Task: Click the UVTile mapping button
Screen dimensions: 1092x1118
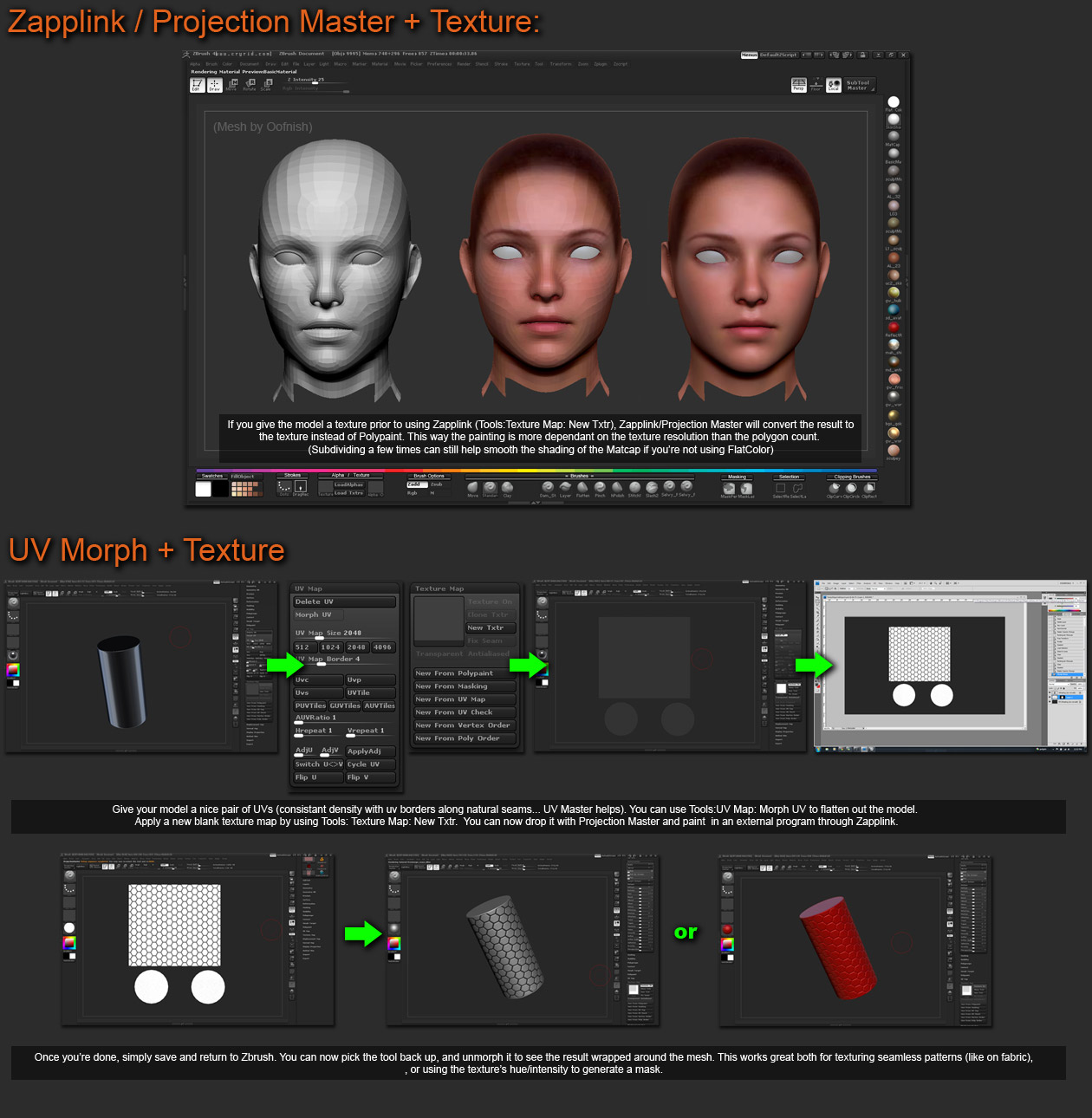Action: 371,692
